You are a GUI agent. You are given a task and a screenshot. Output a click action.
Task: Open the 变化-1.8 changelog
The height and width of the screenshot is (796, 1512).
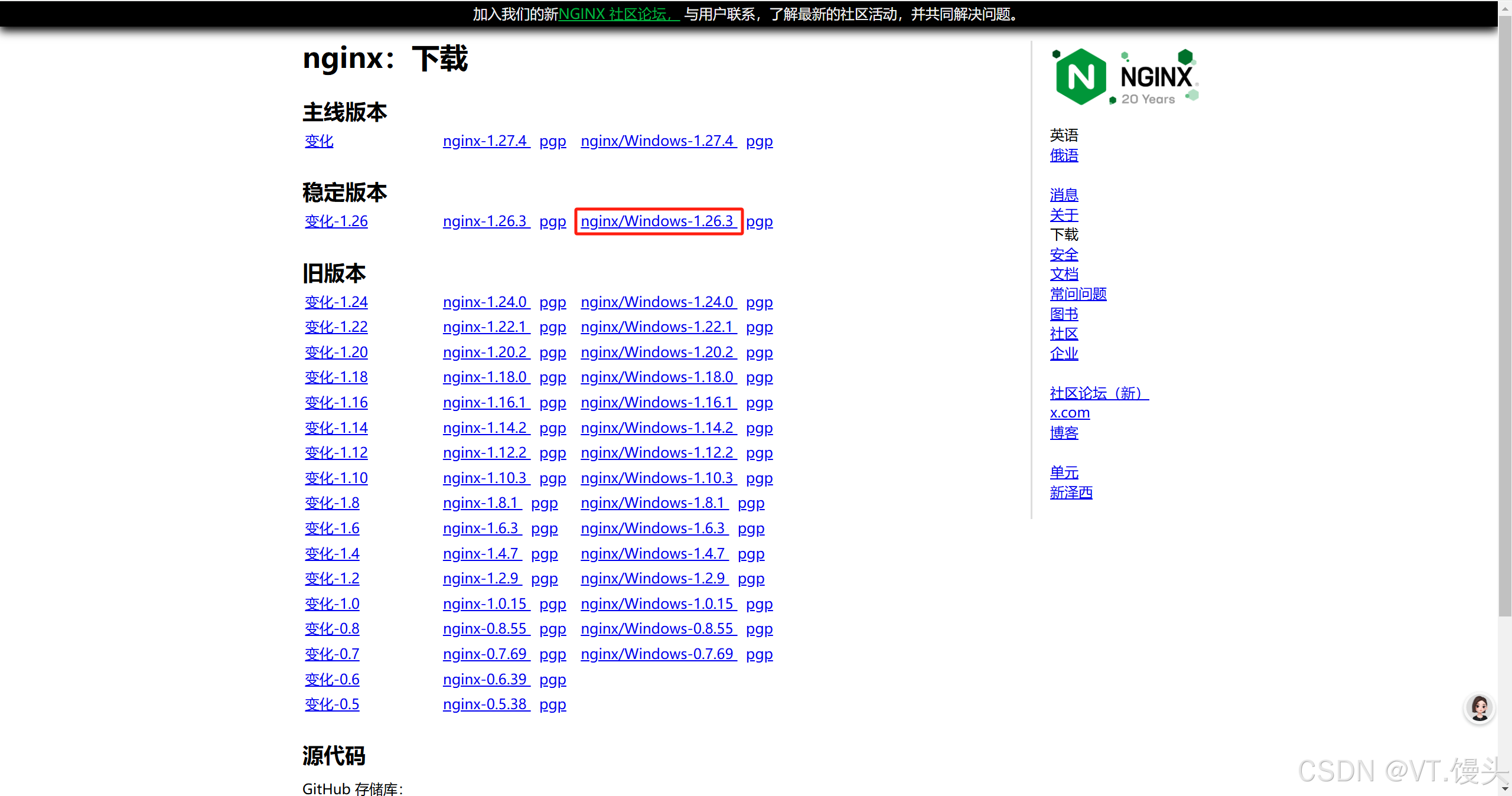tap(332, 503)
